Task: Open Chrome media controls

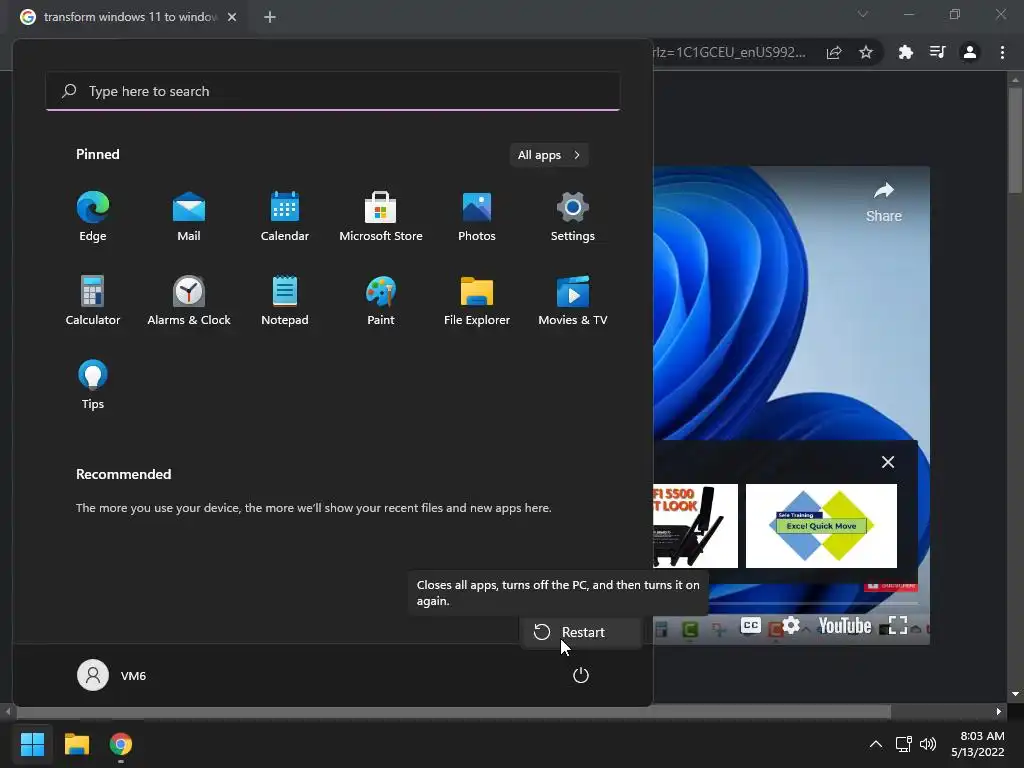Action: 938,52
